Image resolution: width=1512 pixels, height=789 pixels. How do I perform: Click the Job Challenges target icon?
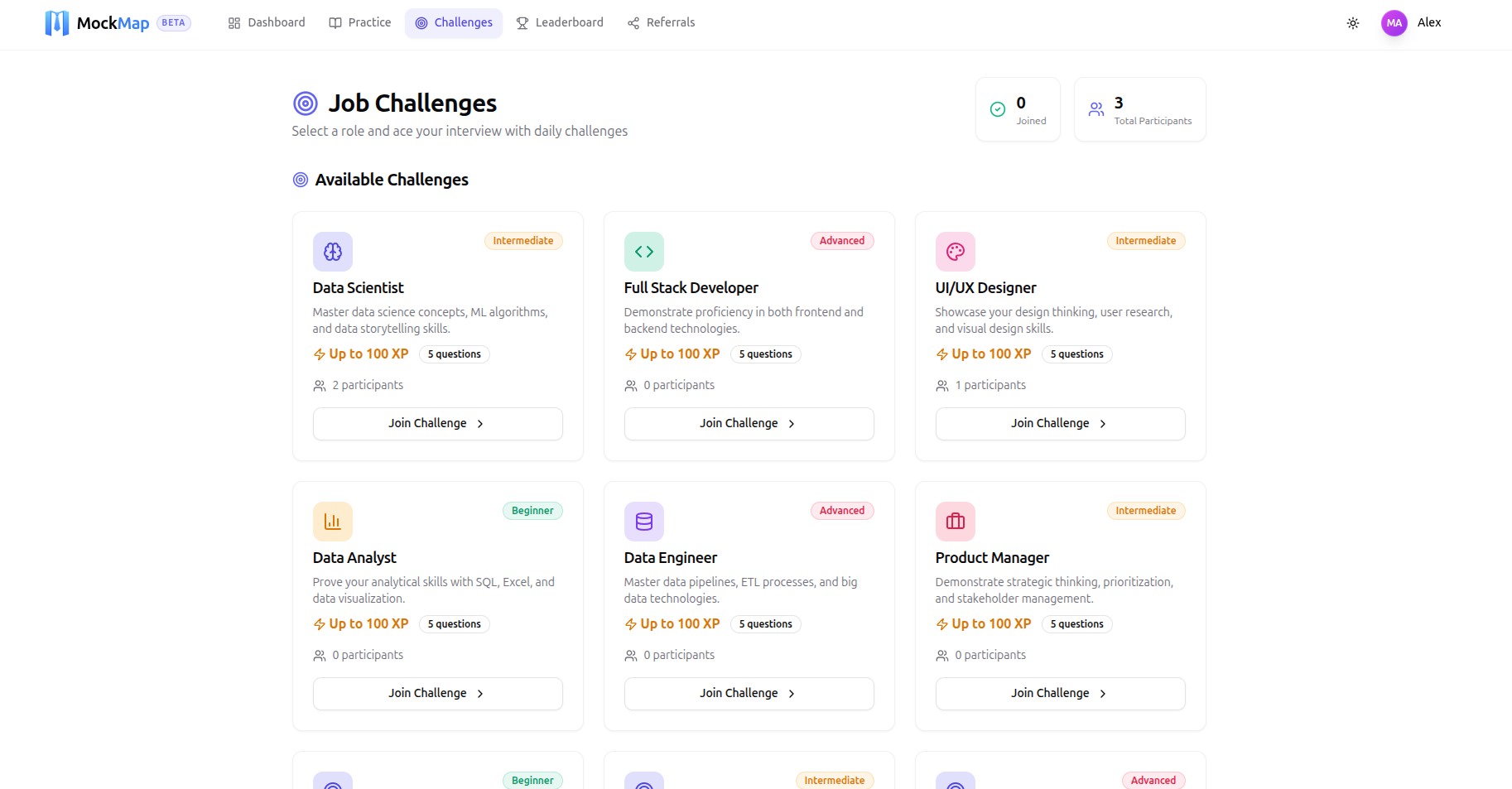point(306,103)
